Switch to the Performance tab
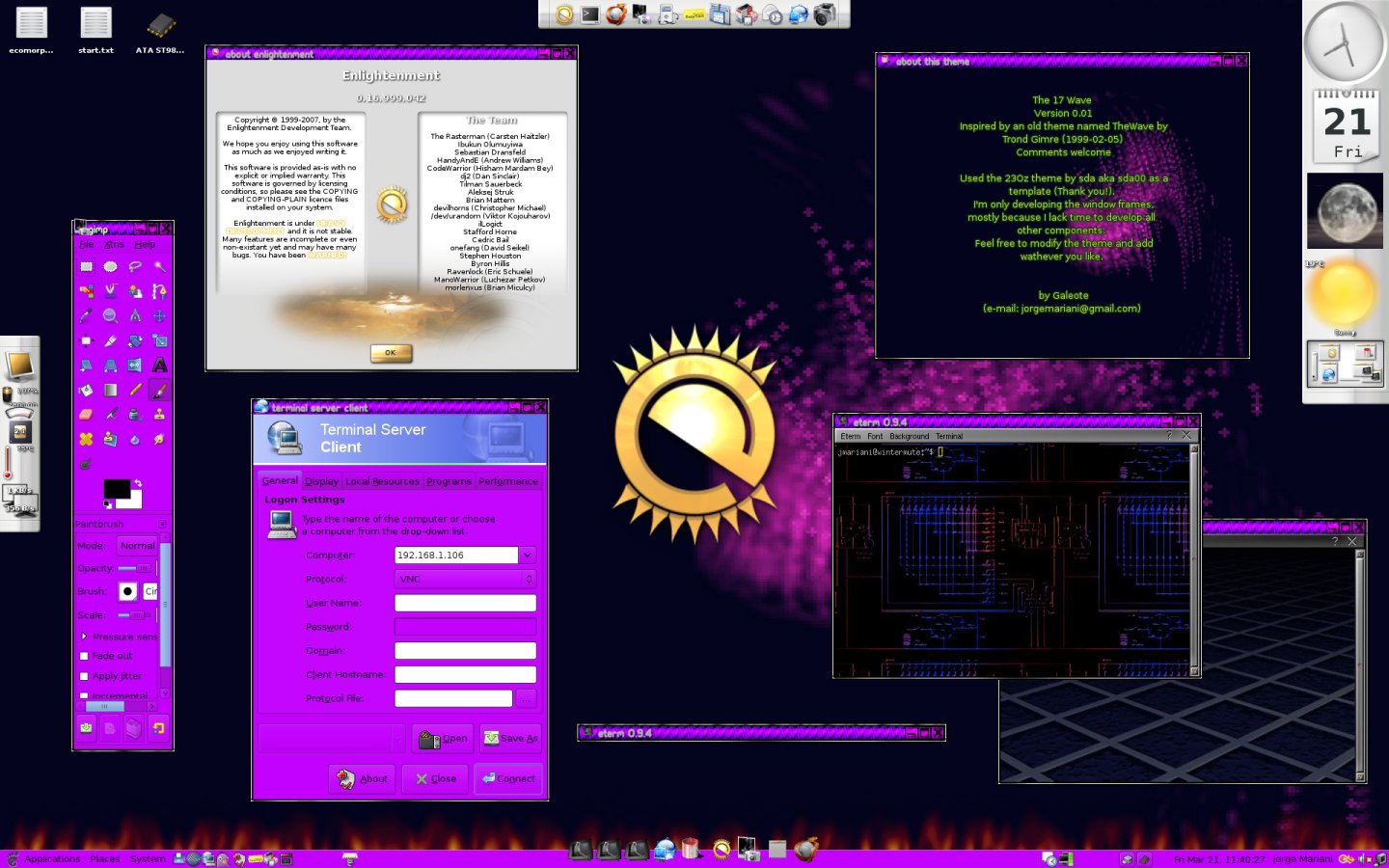 (x=508, y=481)
